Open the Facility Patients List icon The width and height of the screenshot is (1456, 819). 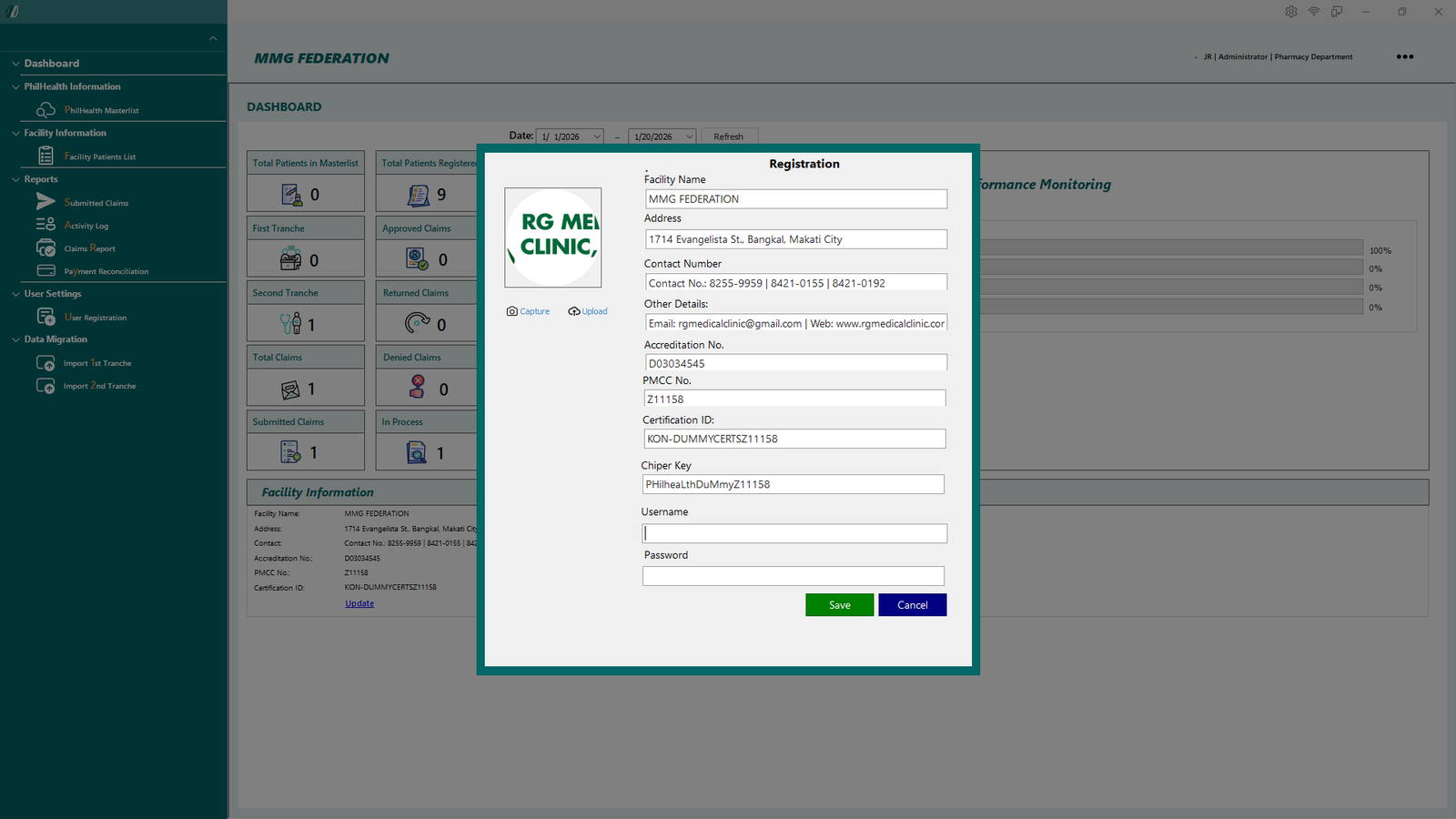[x=45, y=157]
